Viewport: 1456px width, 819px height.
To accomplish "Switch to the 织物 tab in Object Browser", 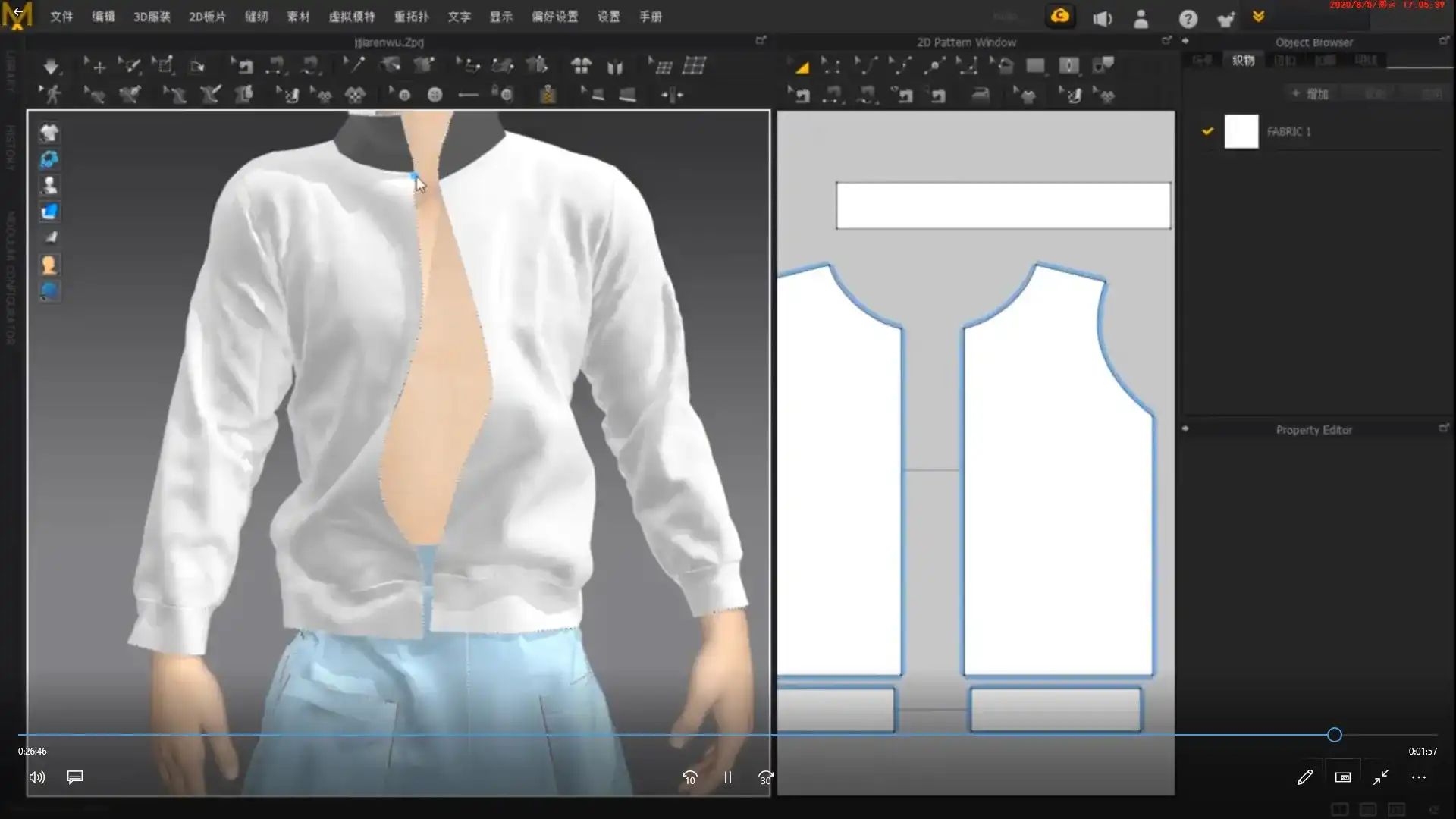I will tap(1244, 61).
